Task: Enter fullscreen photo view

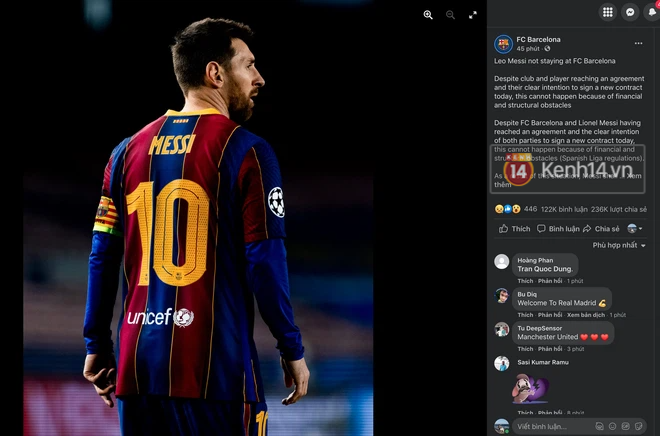Action: click(x=473, y=15)
